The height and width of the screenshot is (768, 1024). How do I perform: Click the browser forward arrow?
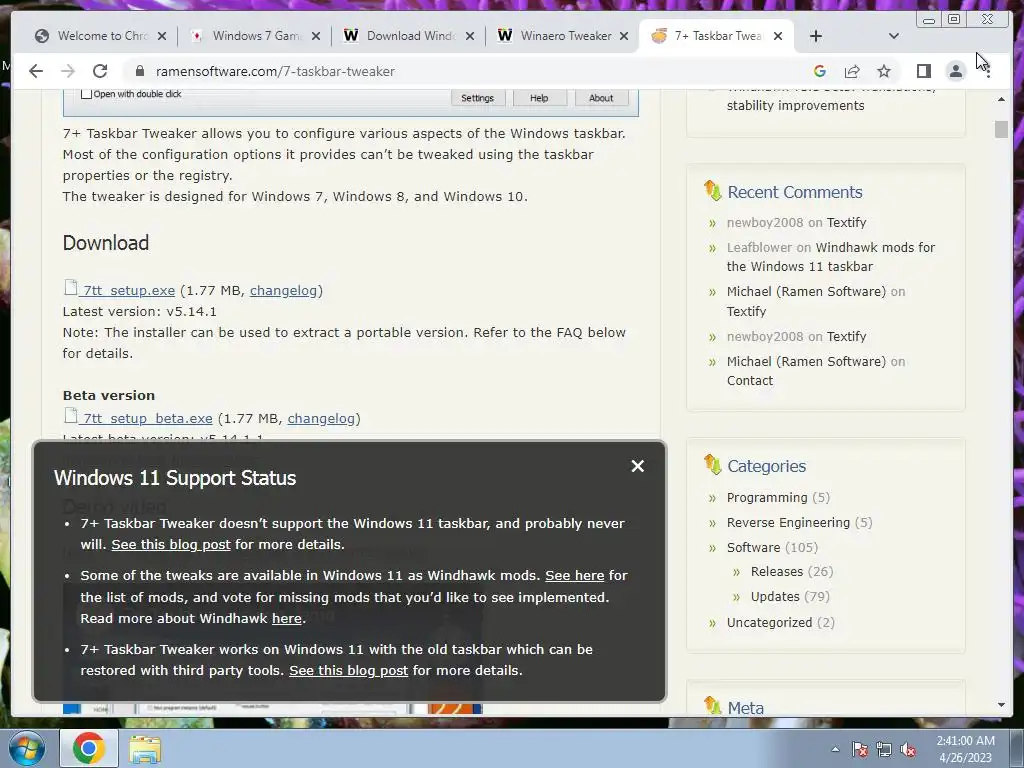(x=67, y=71)
